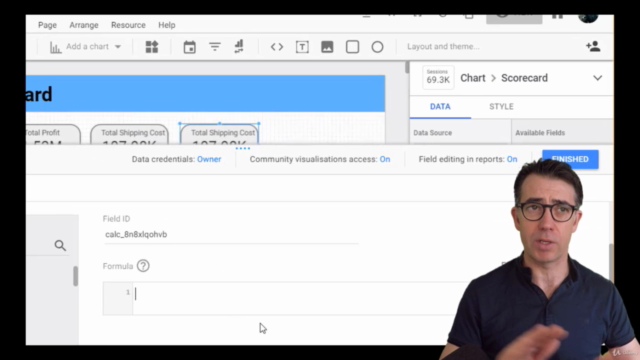Expand the Chart > Scorecard type chevron
This screenshot has height=360, width=640.
point(598,78)
